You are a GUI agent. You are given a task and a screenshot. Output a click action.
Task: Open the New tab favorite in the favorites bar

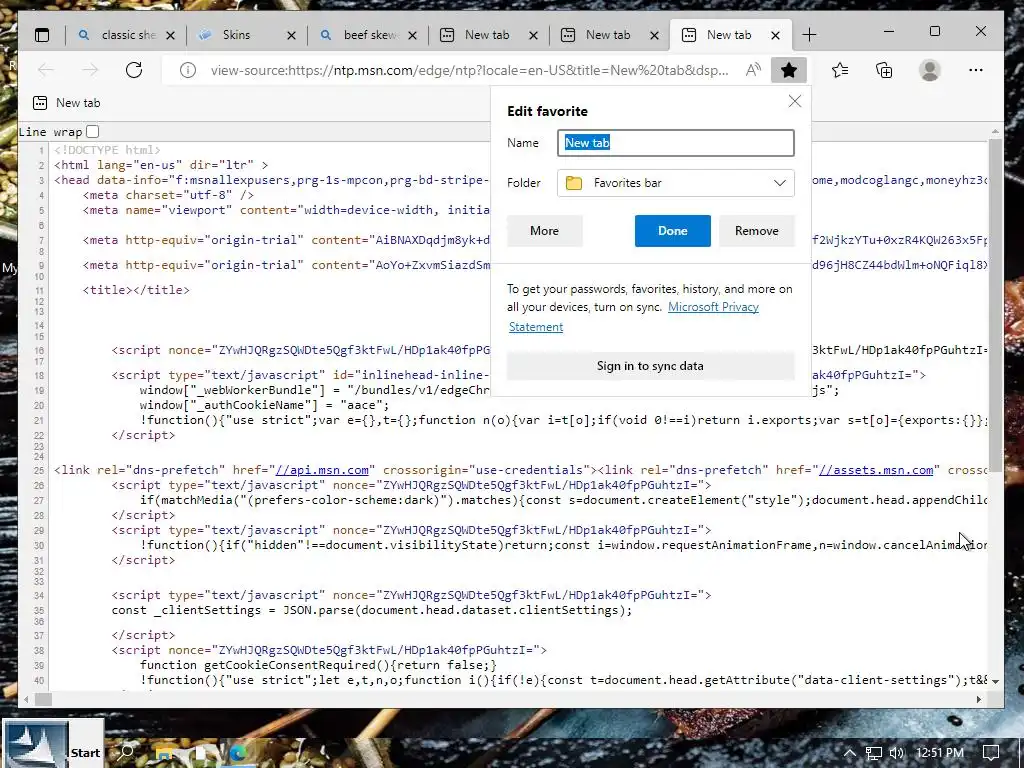tap(67, 103)
